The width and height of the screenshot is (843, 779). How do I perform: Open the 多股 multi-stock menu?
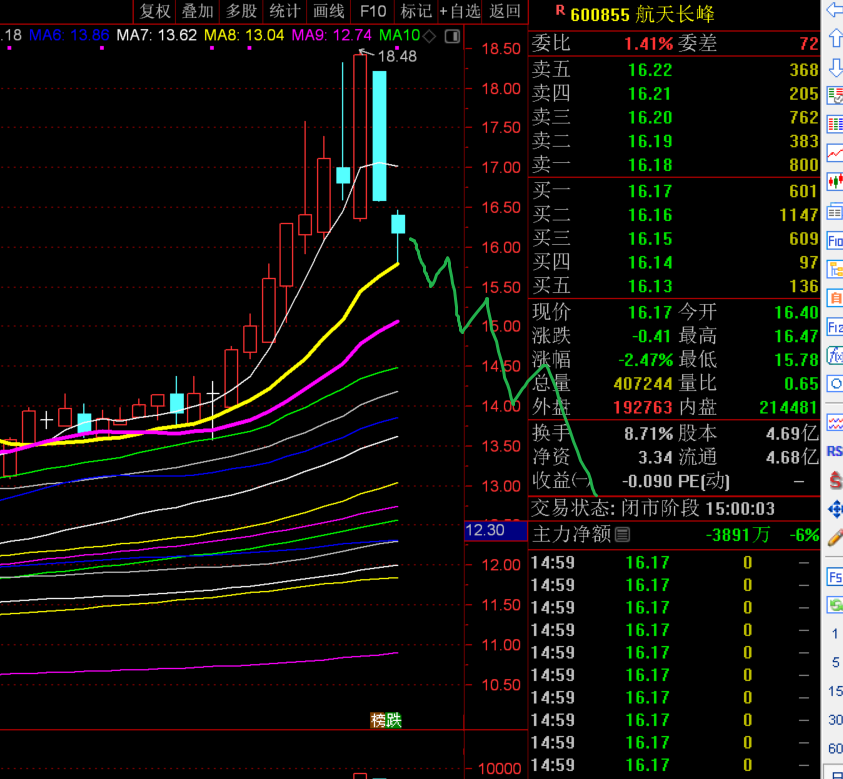(241, 11)
